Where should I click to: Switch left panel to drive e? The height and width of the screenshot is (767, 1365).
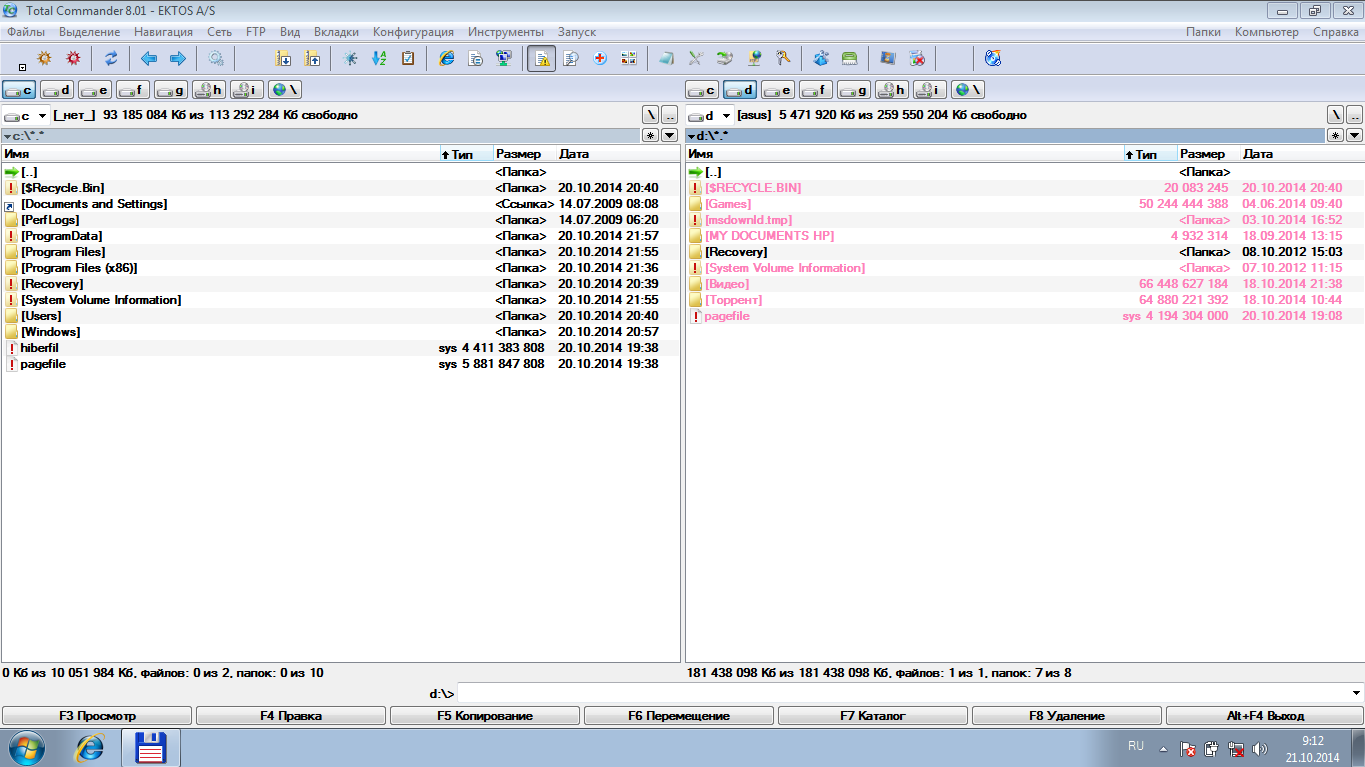coord(95,90)
